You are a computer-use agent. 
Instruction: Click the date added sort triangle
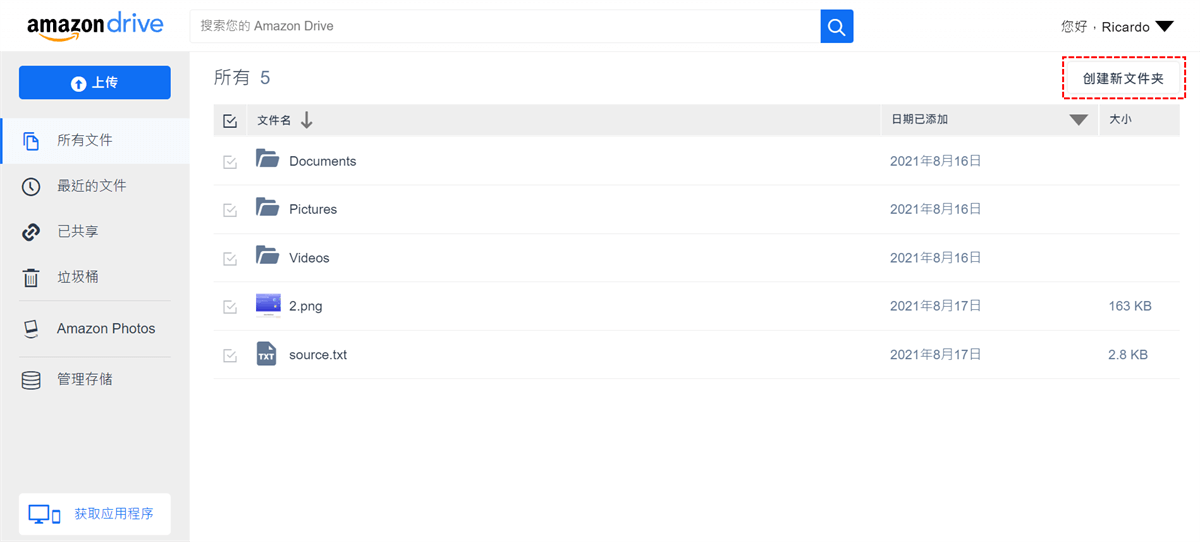pos(1078,120)
